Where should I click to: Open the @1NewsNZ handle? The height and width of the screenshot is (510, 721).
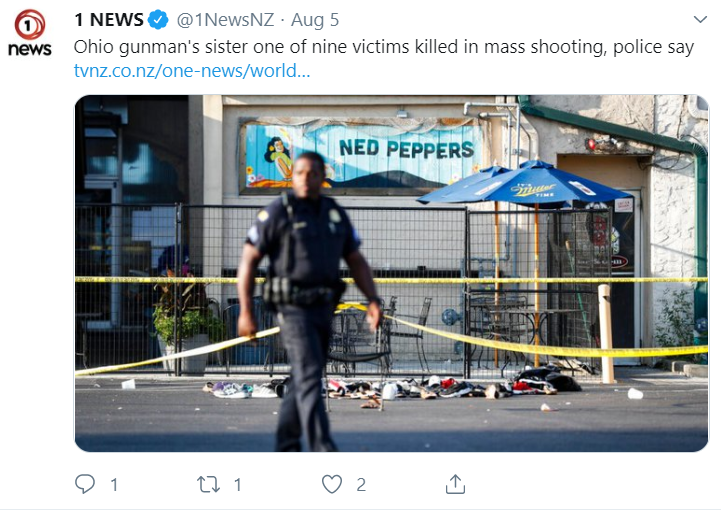click(225, 20)
